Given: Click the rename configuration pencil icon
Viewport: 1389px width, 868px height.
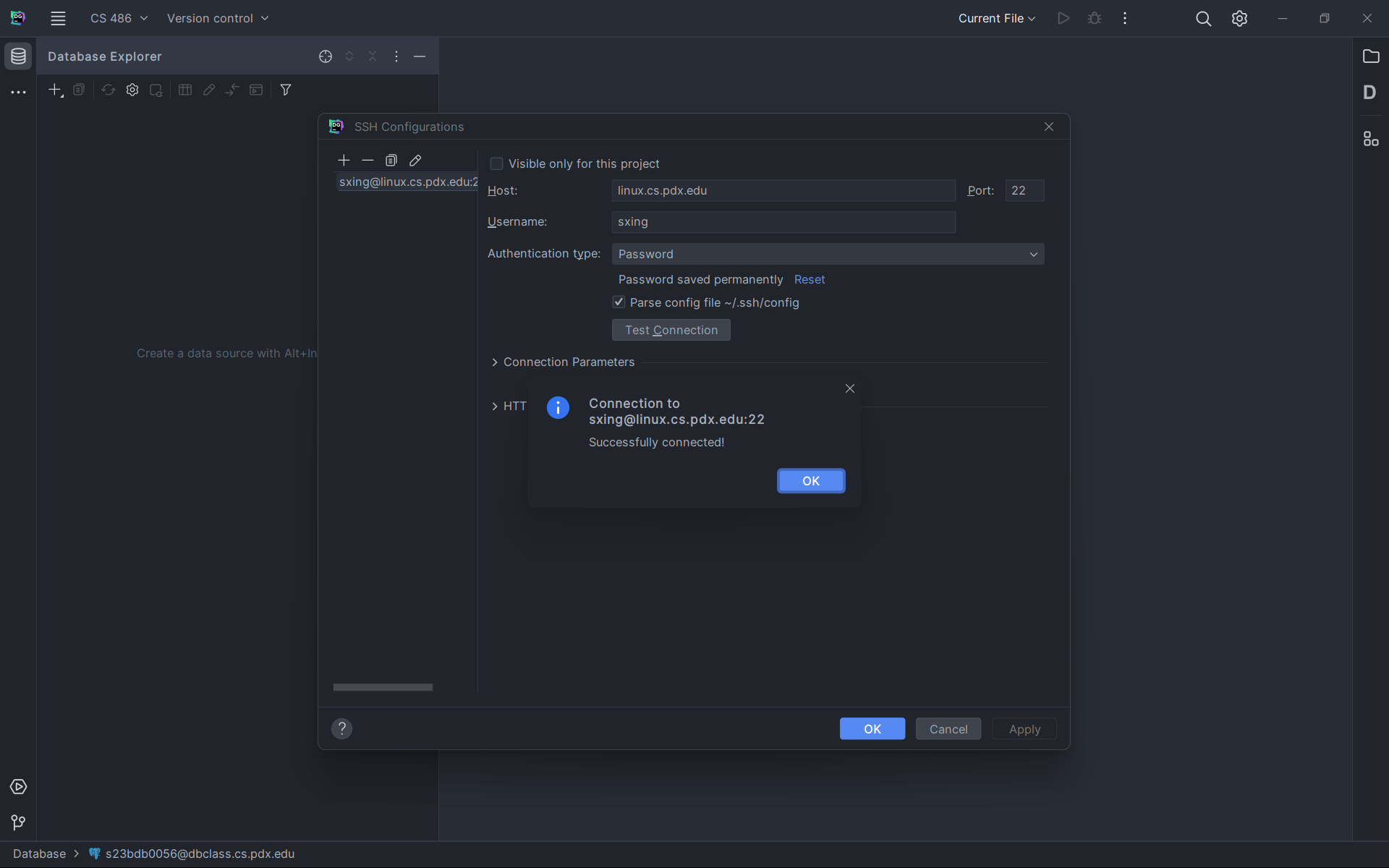Looking at the screenshot, I should tap(415, 160).
